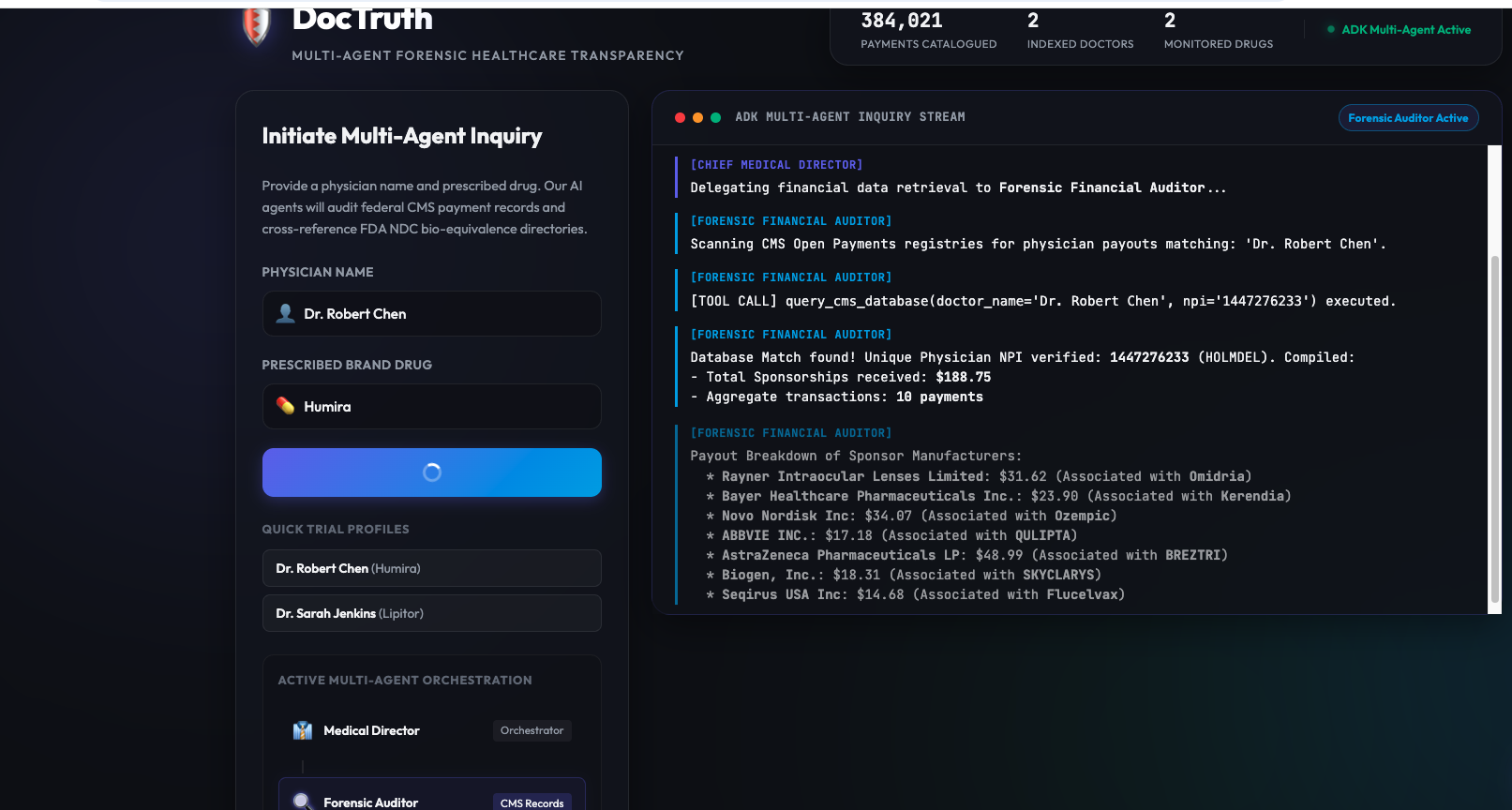Viewport: 1512px width, 810px height.
Task: Click the Forensic Auditor agent label
Action: tap(370, 802)
